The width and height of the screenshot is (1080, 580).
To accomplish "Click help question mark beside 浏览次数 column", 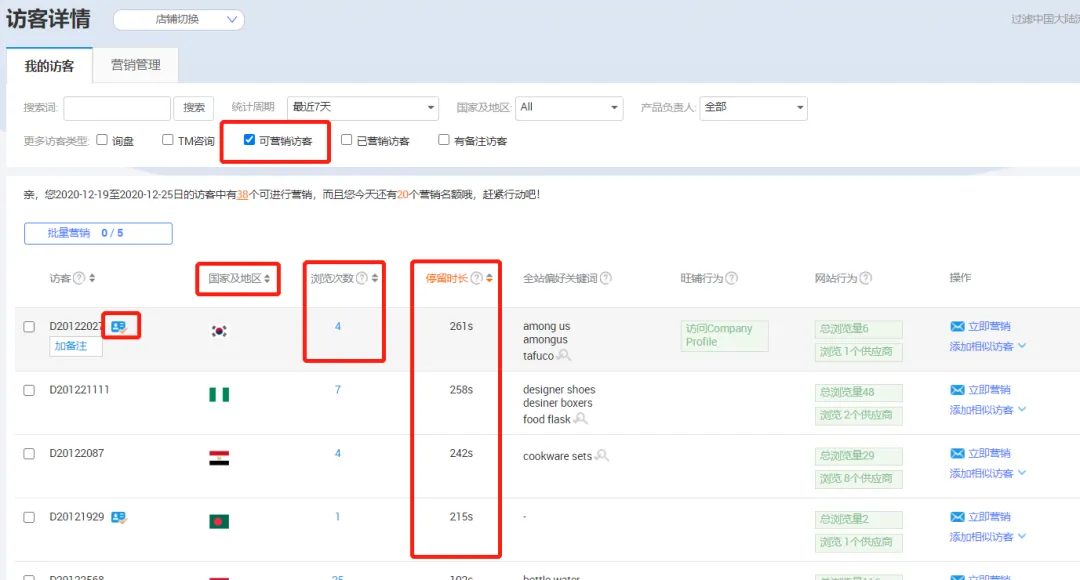I will 362,278.
